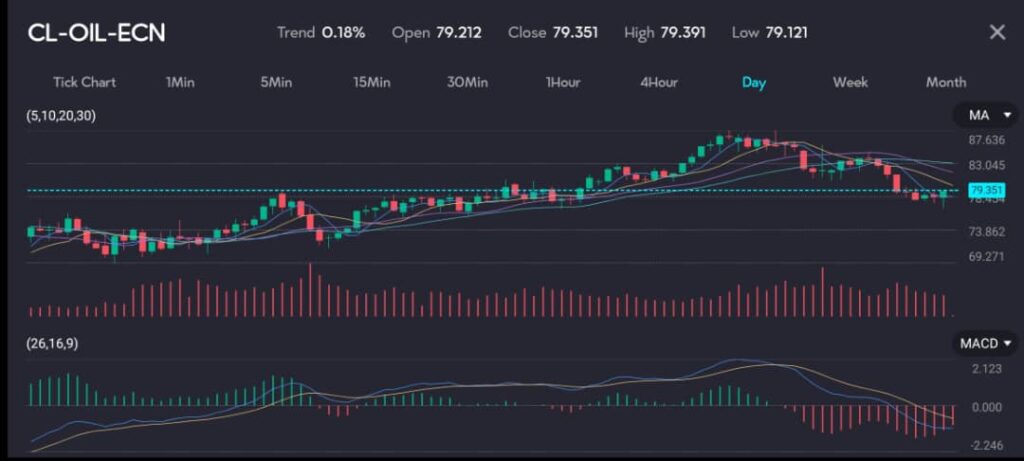1024x461 pixels.
Task: Select the 1Hour timeframe tab
Action: tap(562, 82)
